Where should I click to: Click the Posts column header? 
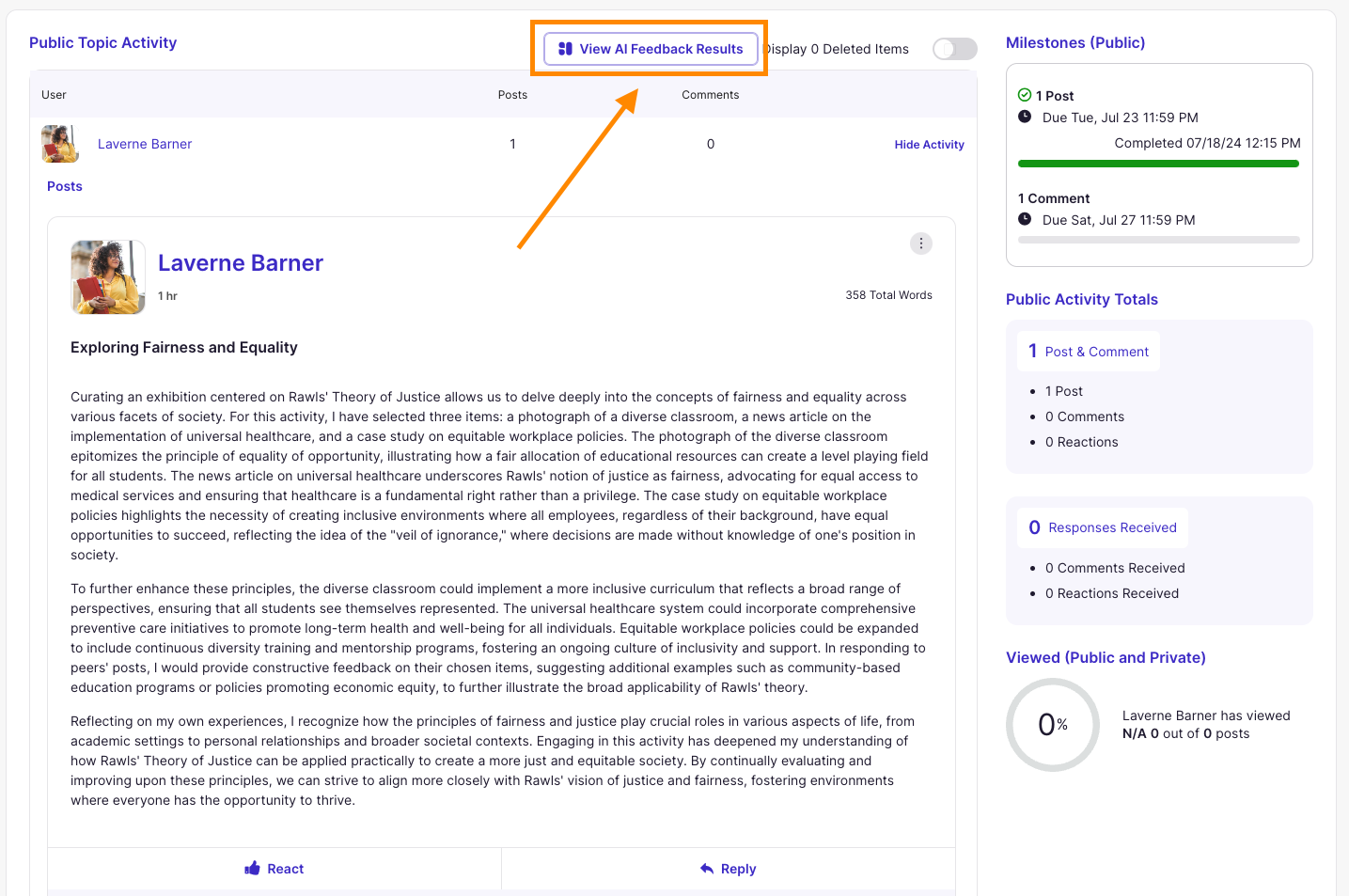tap(512, 95)
